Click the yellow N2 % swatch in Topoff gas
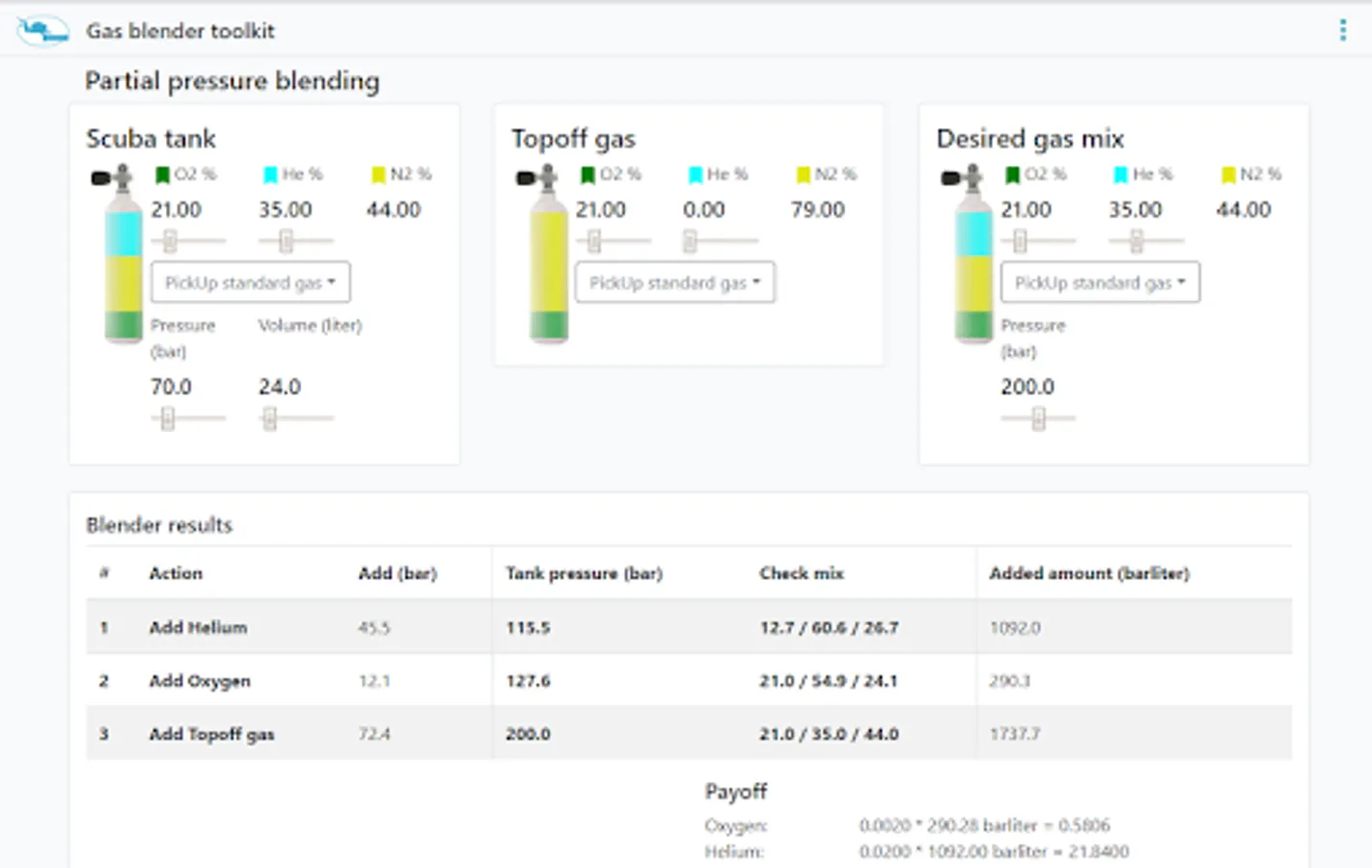 click(803, 175)
